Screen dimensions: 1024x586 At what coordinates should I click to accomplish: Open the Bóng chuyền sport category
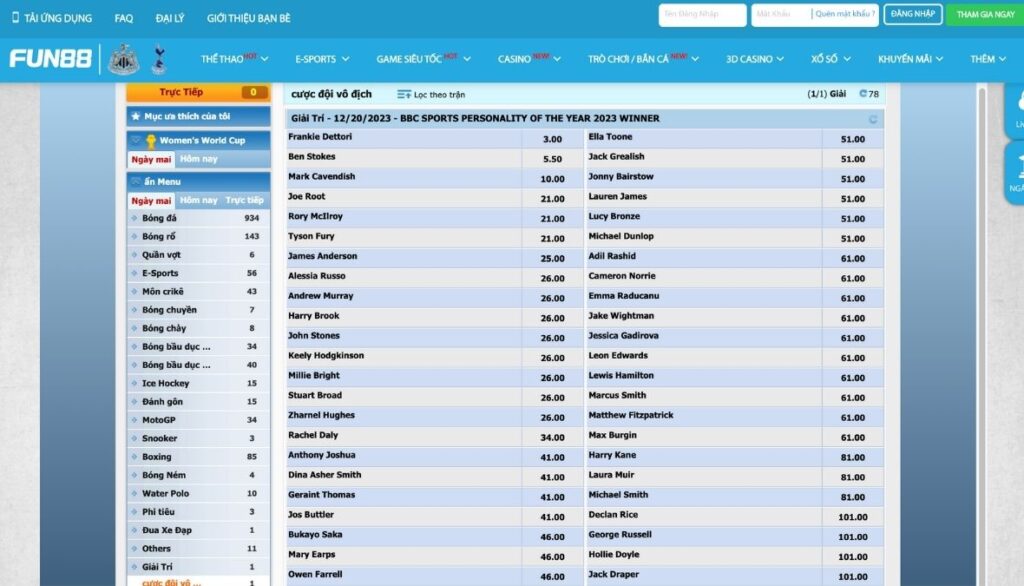(x=198, y=310)
